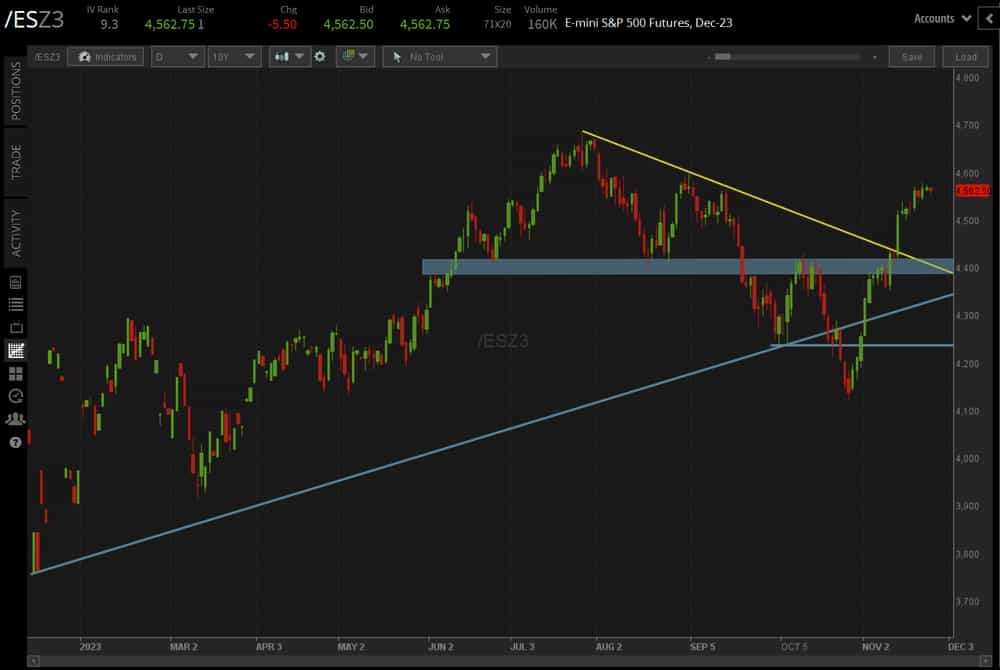Click the Save button

[x=911, y=57]
